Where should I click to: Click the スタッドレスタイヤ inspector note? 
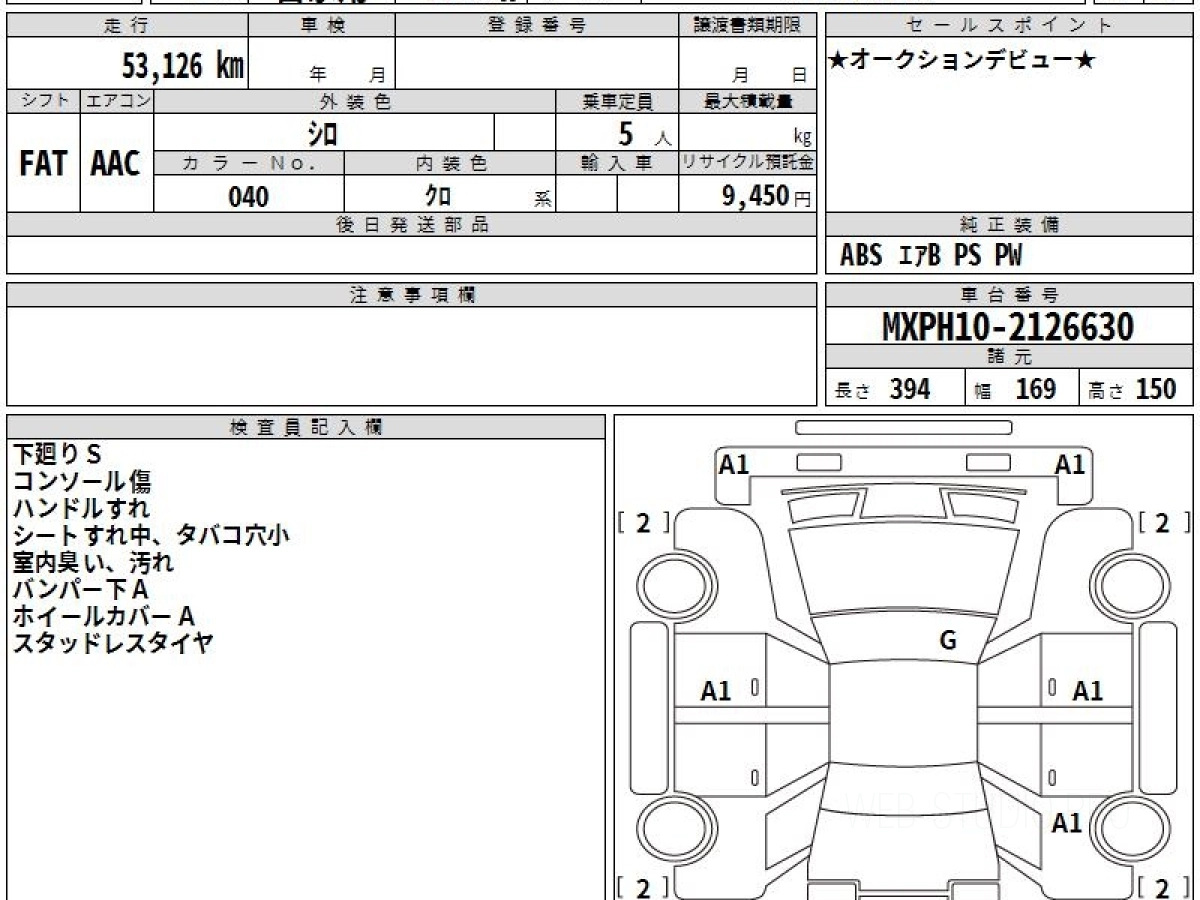(x=113, y=643)
